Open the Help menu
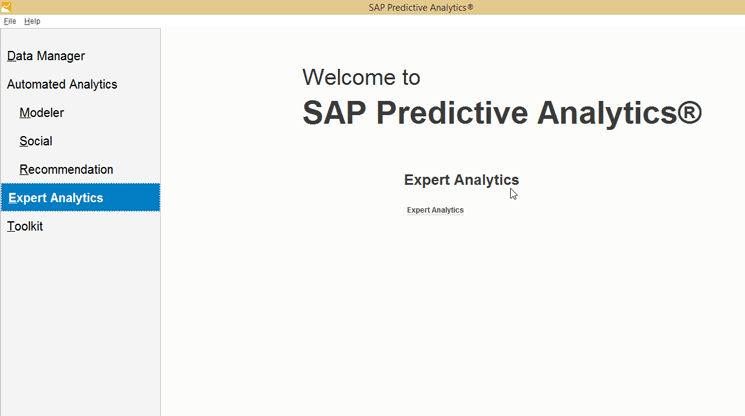 tap(32, 21)
